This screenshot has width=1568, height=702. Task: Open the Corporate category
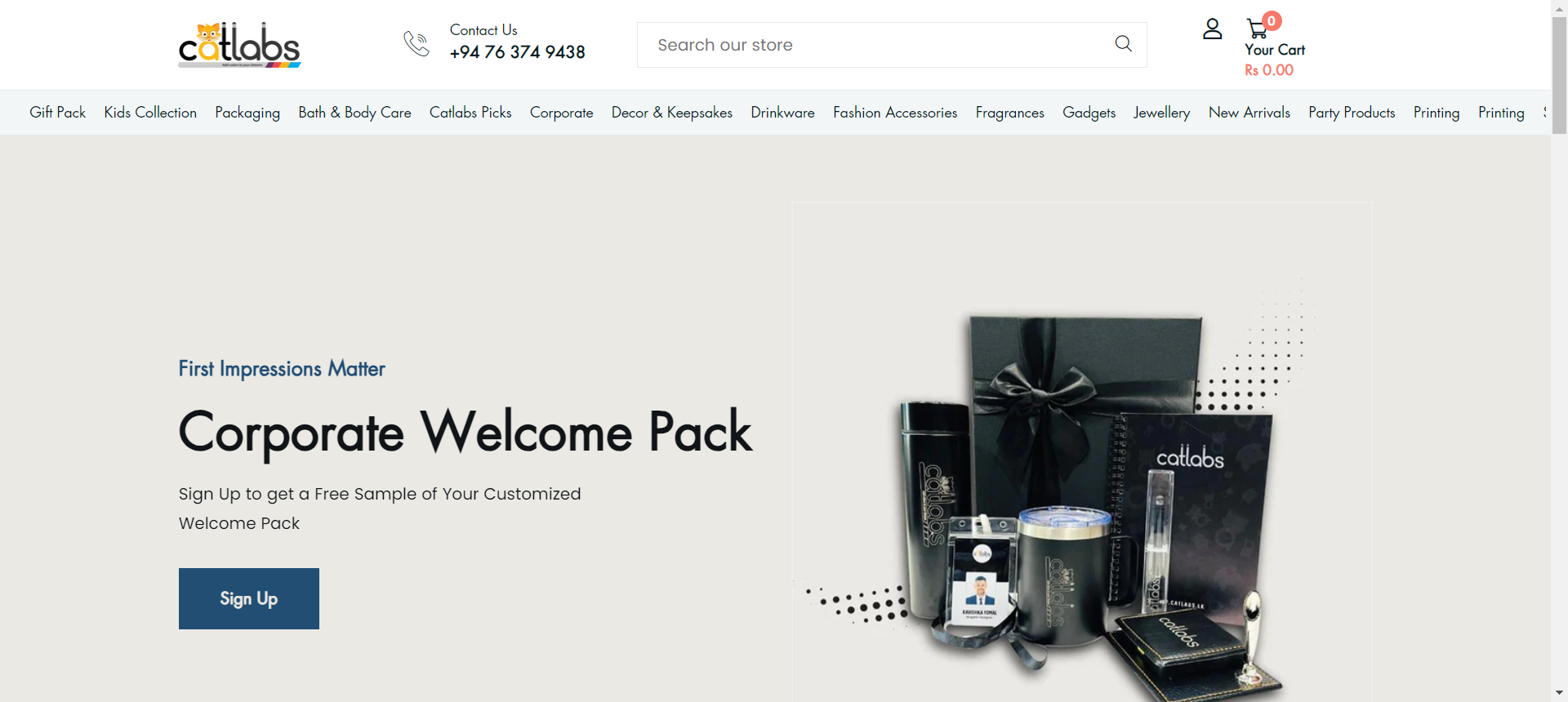pyautogui.click(x=562, y=113)
